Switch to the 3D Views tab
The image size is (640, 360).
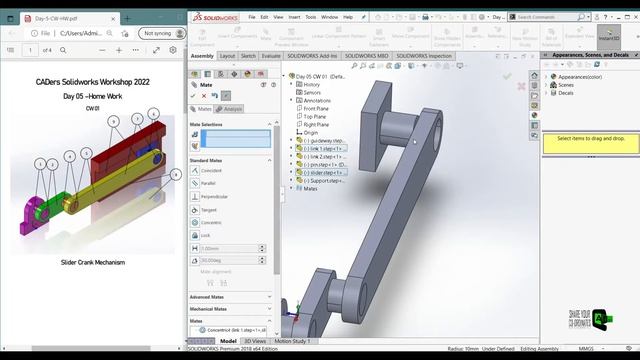(255, 341)
